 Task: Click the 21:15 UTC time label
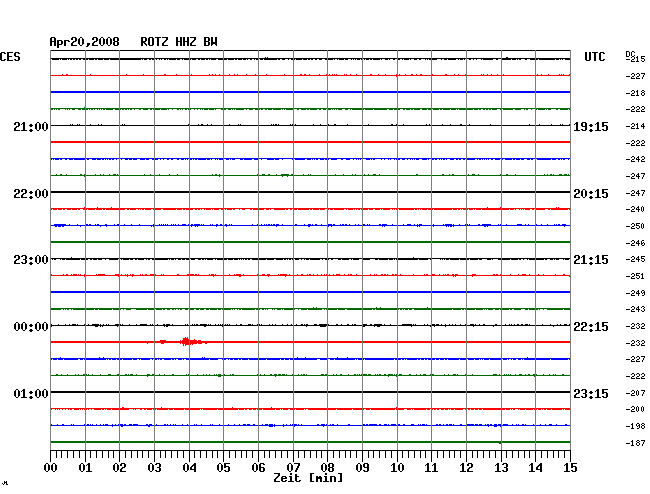coord(591,260)
